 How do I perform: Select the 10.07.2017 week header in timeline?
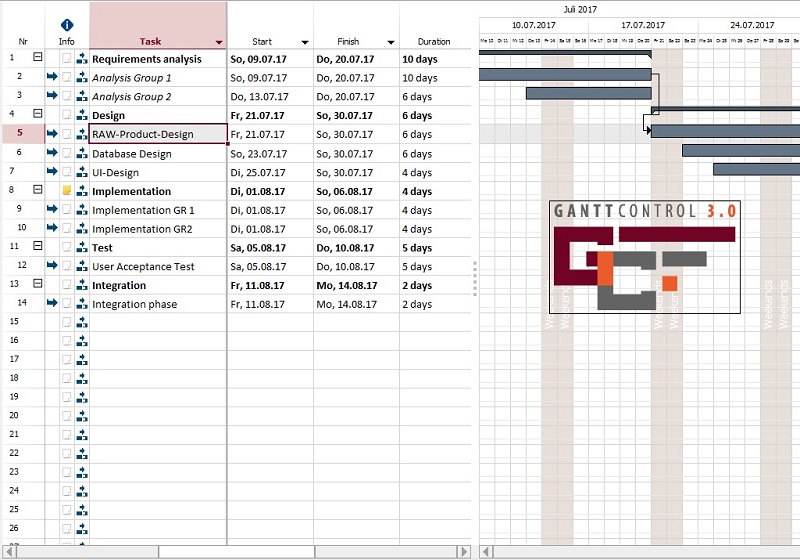[534, 25]
